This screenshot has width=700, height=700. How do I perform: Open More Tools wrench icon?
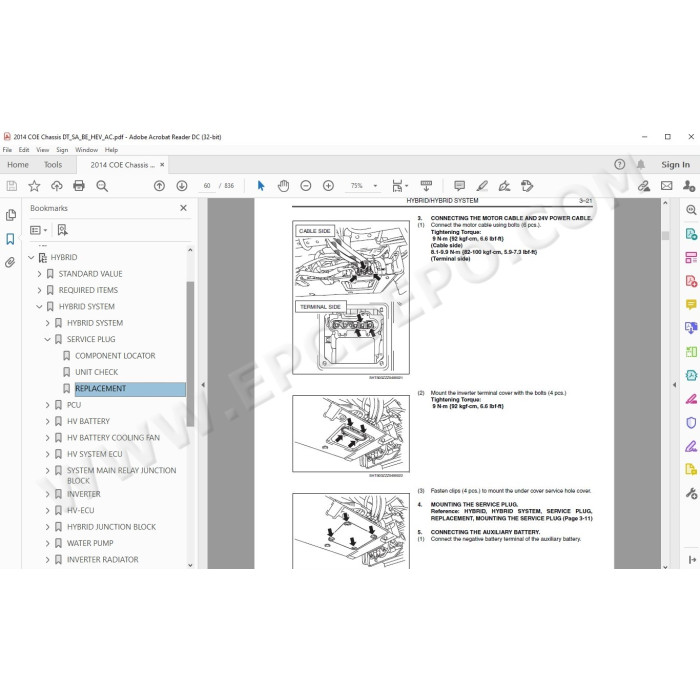click(x=691, y=493)
